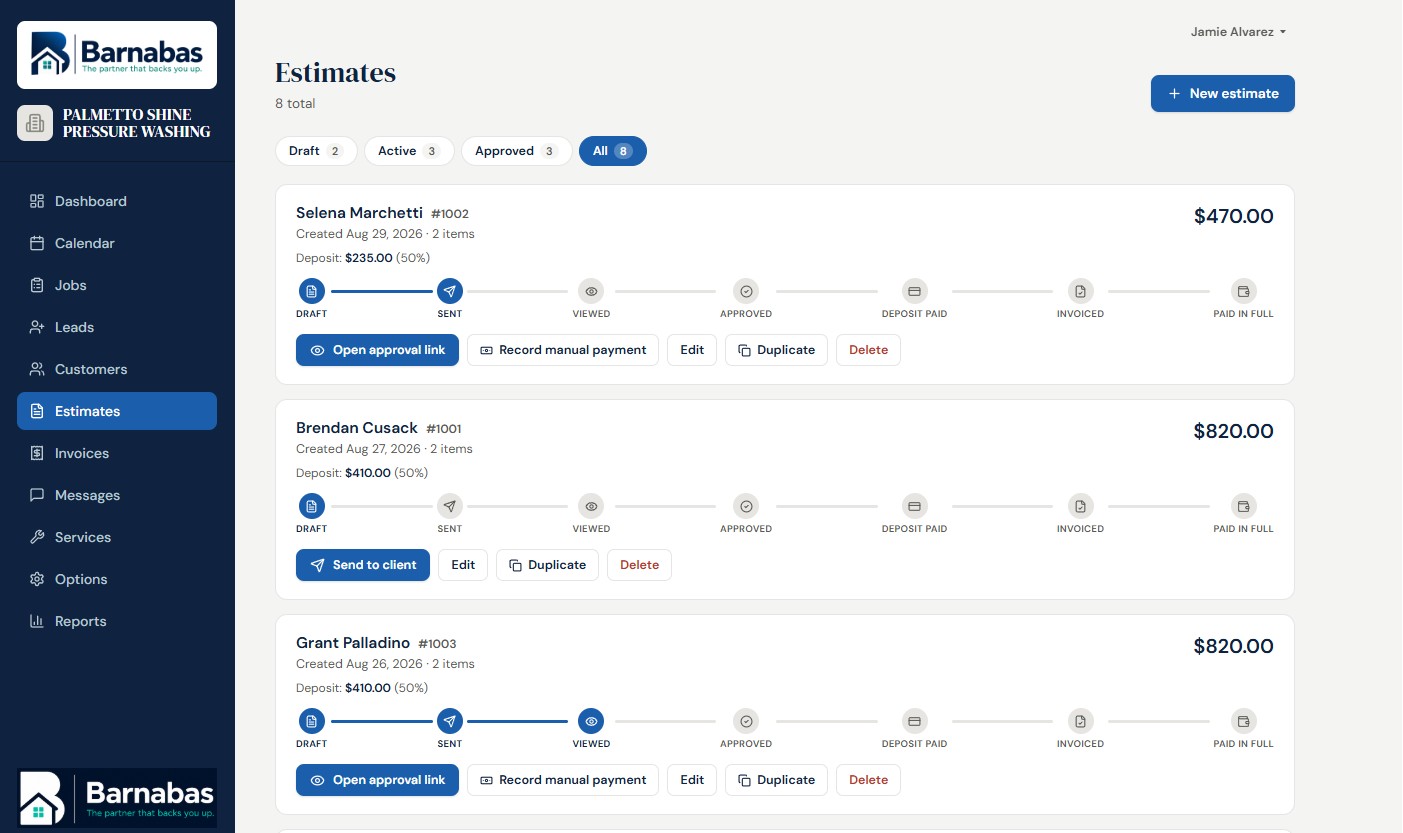Viewport: 1403px width, 833px height.
Task: Delete Grant Palladino's estimate
Action: tap(868, 780)
